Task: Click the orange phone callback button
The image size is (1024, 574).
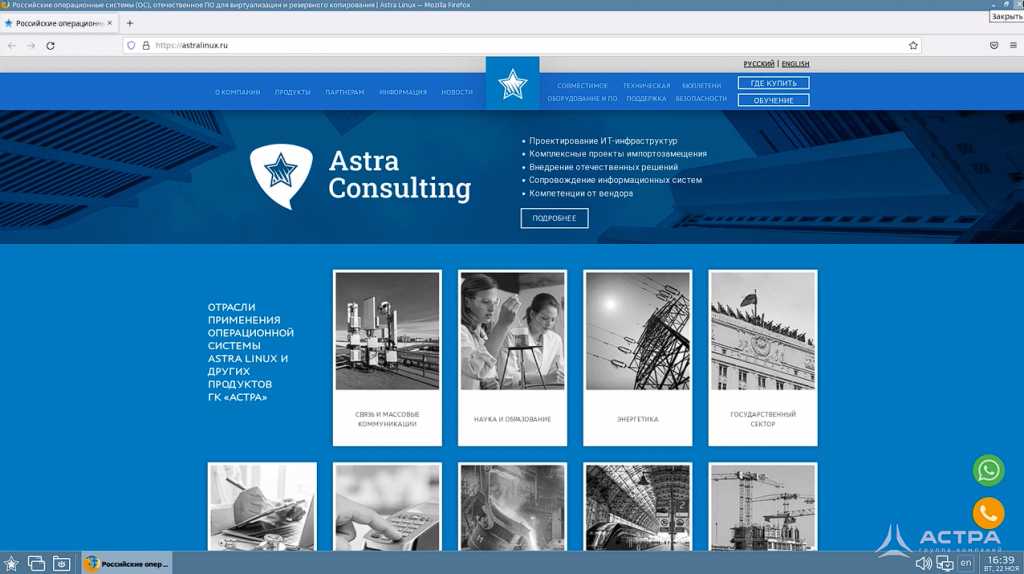Action: click(x=988, y=513)
